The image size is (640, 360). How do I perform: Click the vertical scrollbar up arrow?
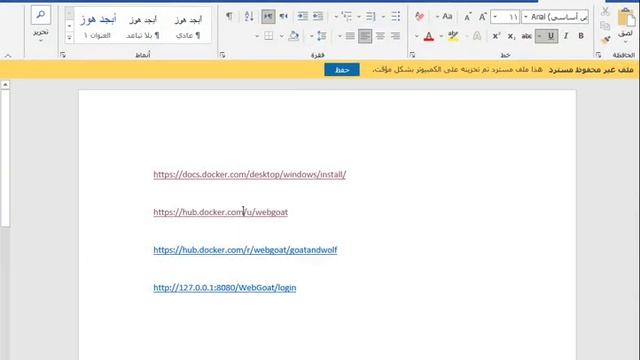pos(5,85)
